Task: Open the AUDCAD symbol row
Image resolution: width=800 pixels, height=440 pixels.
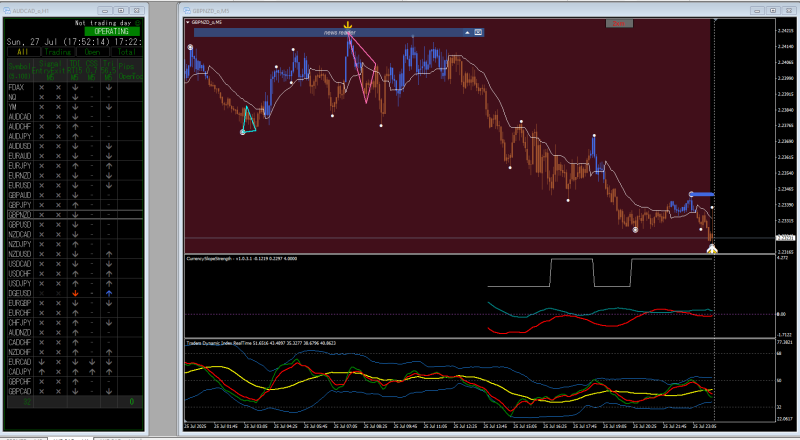Action: [75, 117]
